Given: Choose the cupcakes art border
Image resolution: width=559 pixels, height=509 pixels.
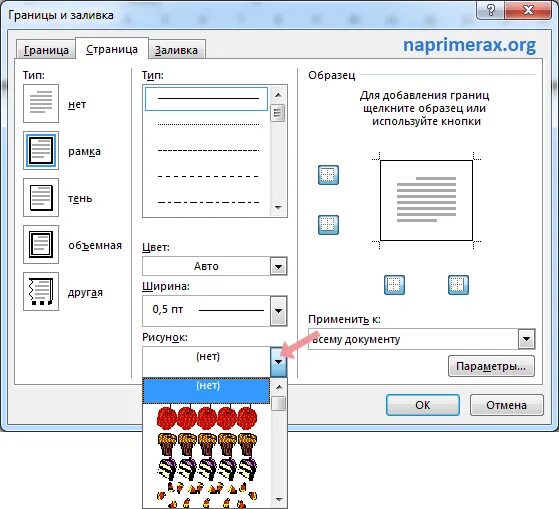Looking at the screenshot, I should tap(207, 444).
